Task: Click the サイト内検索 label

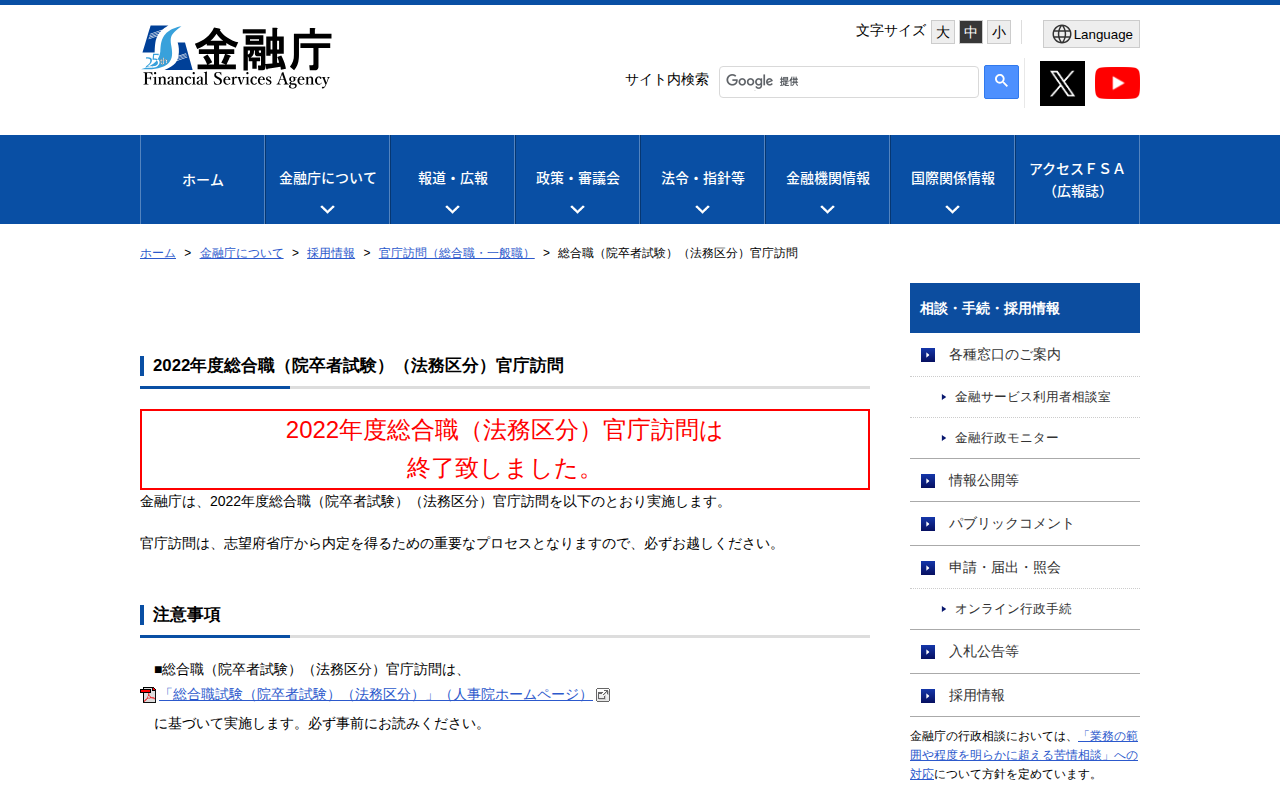Action: point(667,80)
